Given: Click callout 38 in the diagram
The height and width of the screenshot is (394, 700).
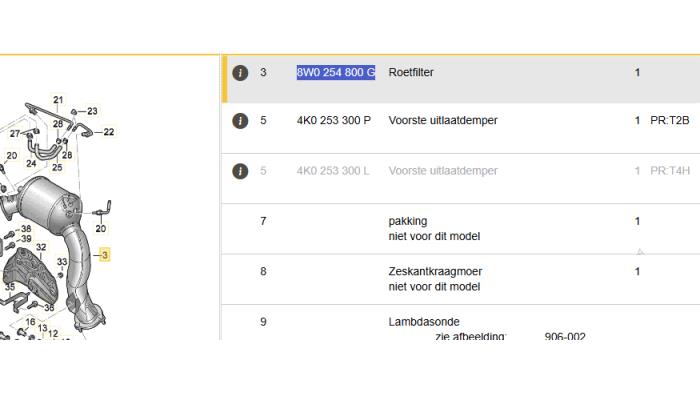Looking at the screenshot, I should tap(26, 229).
